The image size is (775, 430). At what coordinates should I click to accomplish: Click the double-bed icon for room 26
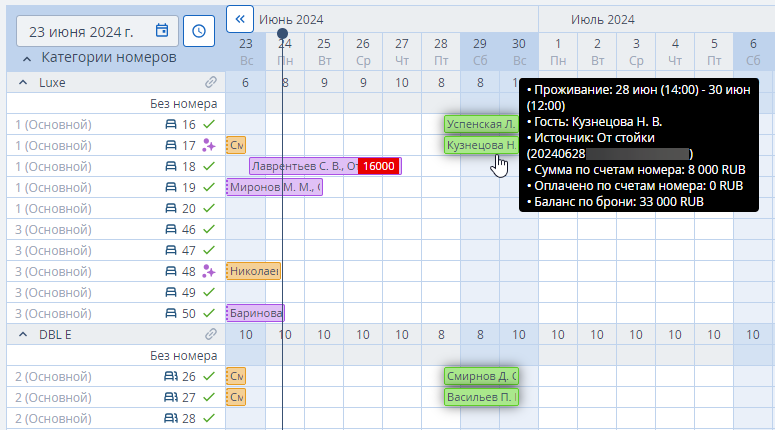171,376
